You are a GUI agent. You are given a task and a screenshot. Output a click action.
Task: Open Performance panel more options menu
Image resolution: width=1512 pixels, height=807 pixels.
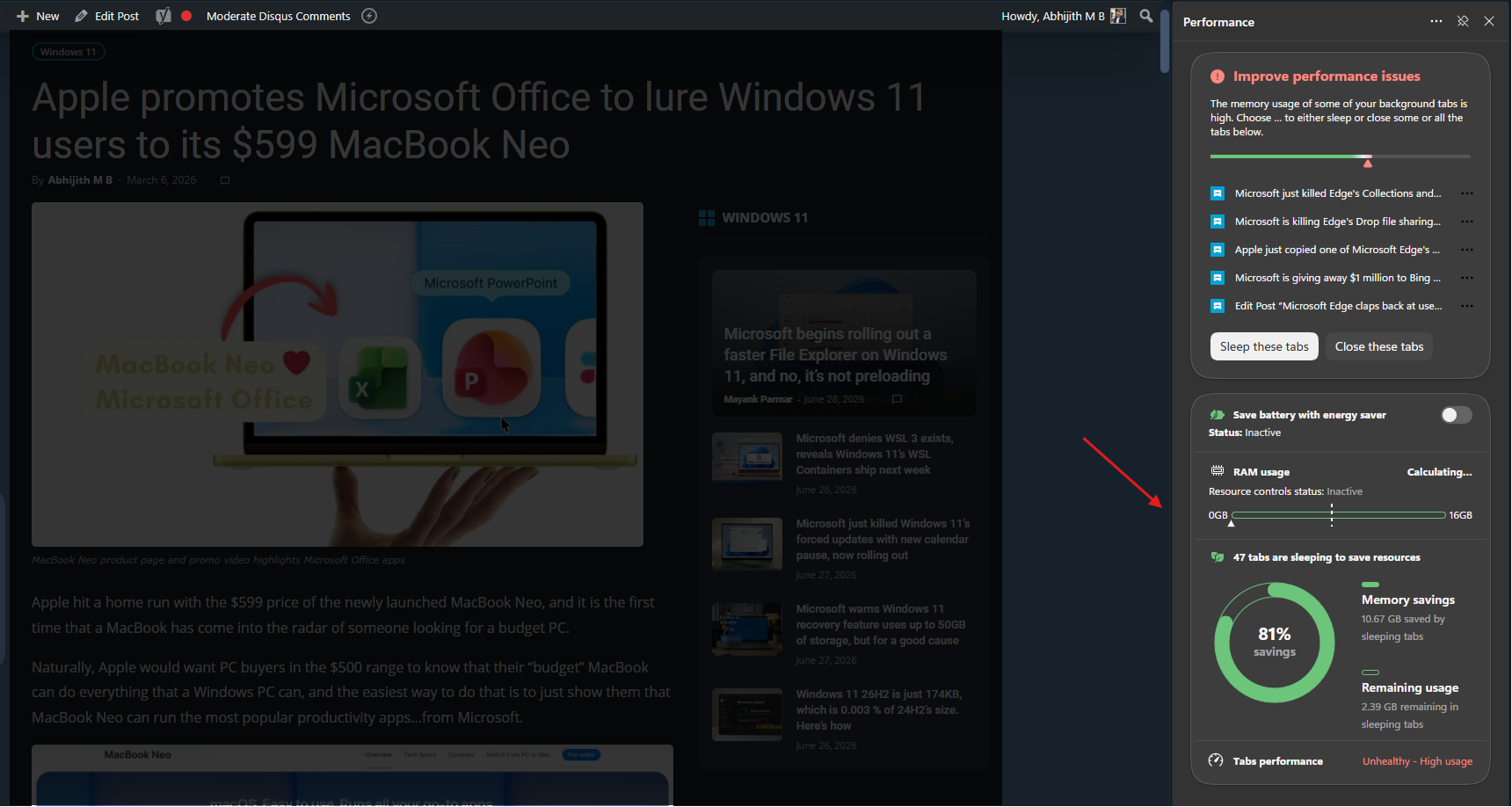pyautogui.click(x=1436, y=21)
